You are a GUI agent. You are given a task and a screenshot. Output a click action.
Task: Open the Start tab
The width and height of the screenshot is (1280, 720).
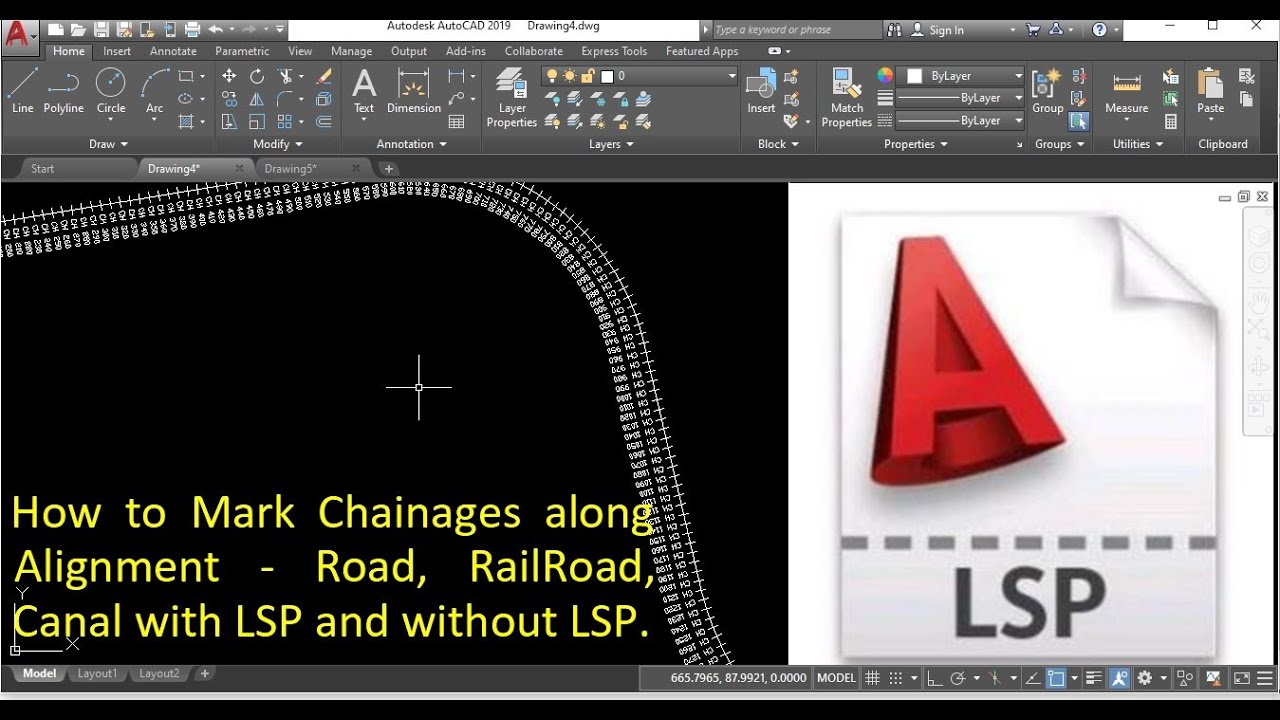43,169
